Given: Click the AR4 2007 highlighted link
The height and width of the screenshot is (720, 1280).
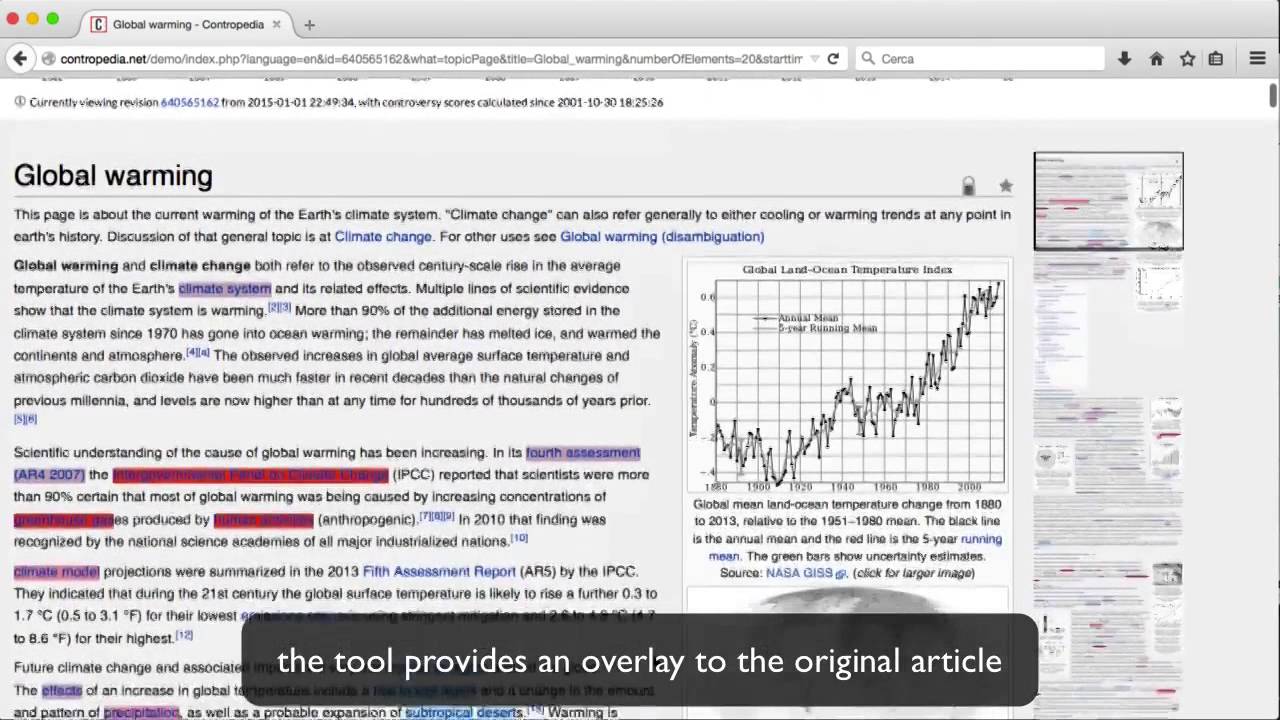Looking at the screenshot, I should (x=49, y=475).
